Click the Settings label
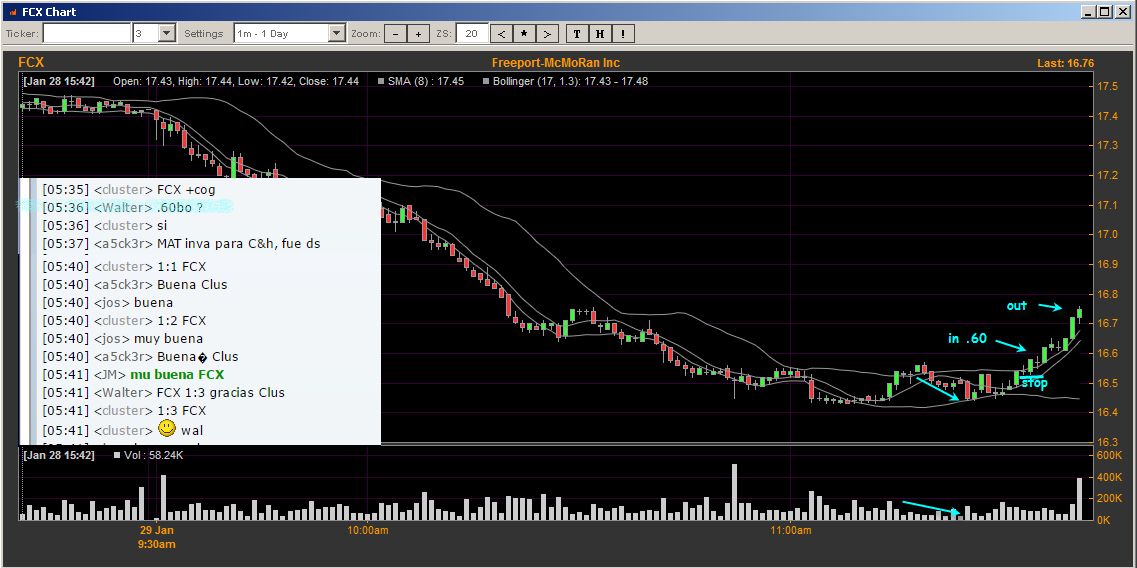The width and height of the screenshot is (1137, 568). (x=204, y=33)
